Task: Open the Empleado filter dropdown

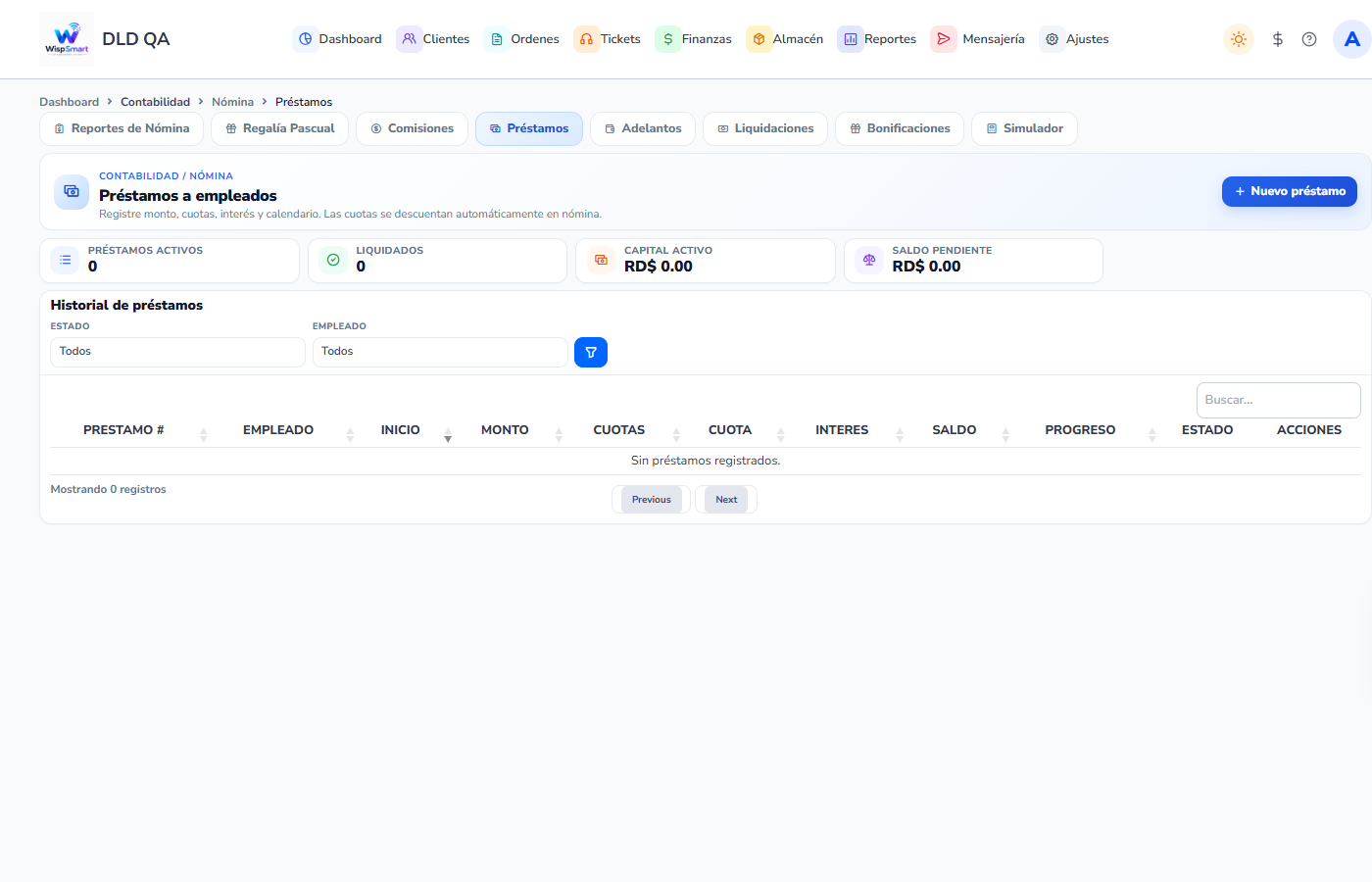Action: tap(440, 352)
